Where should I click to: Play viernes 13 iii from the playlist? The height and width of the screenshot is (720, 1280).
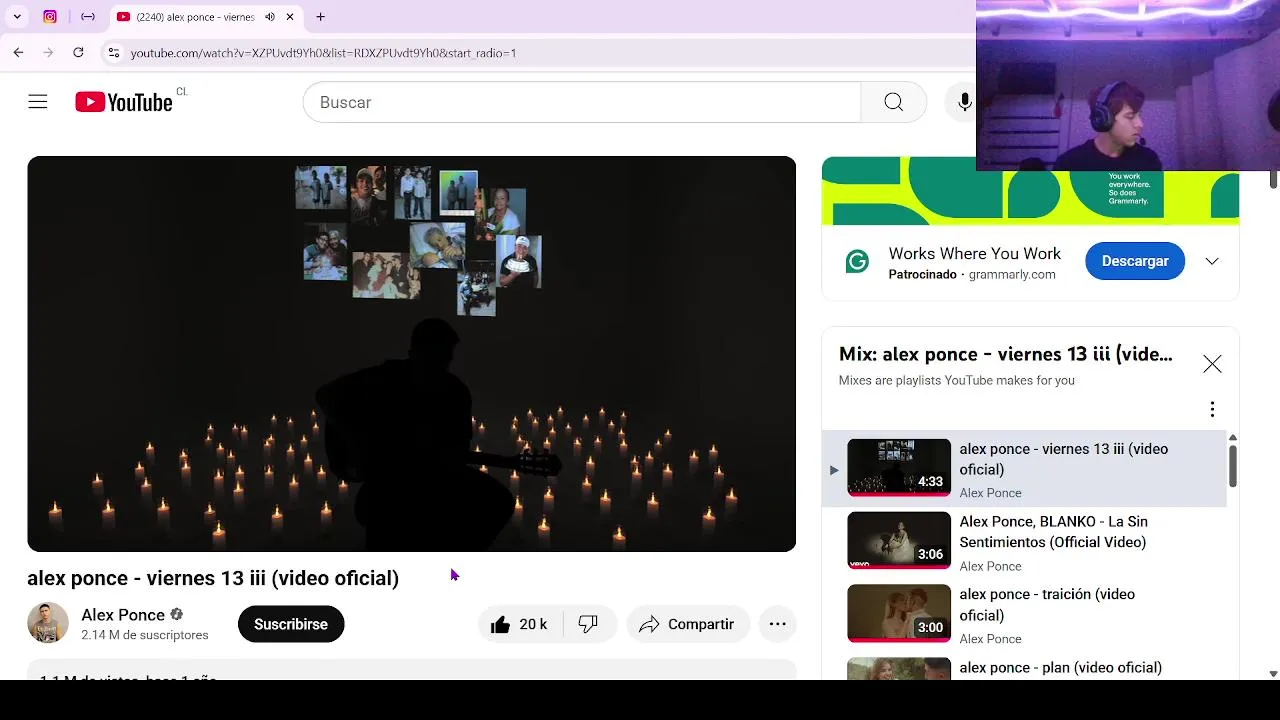pyautogui.click(x=1024, y=468)
